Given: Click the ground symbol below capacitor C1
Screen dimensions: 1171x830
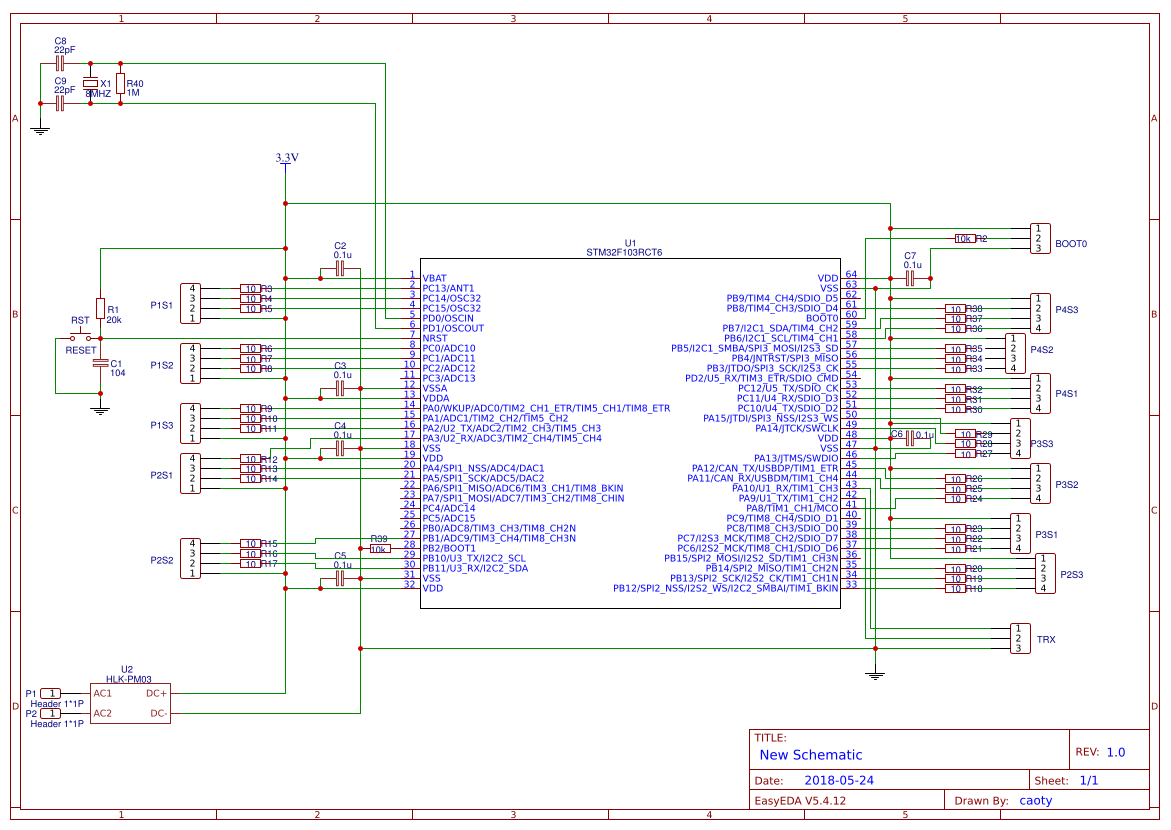Looking at the screenshot, I should pos(99,408).
